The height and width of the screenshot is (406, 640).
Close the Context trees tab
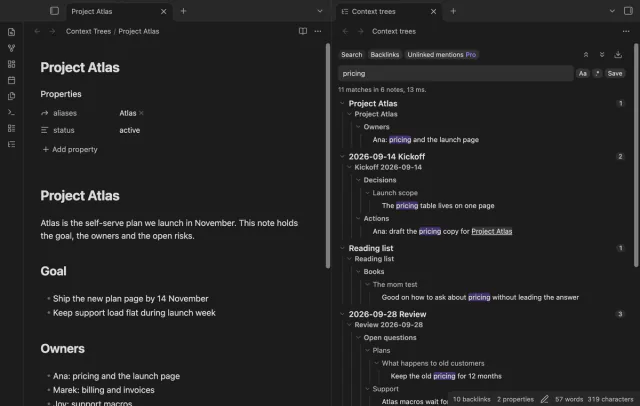(433, 11)
